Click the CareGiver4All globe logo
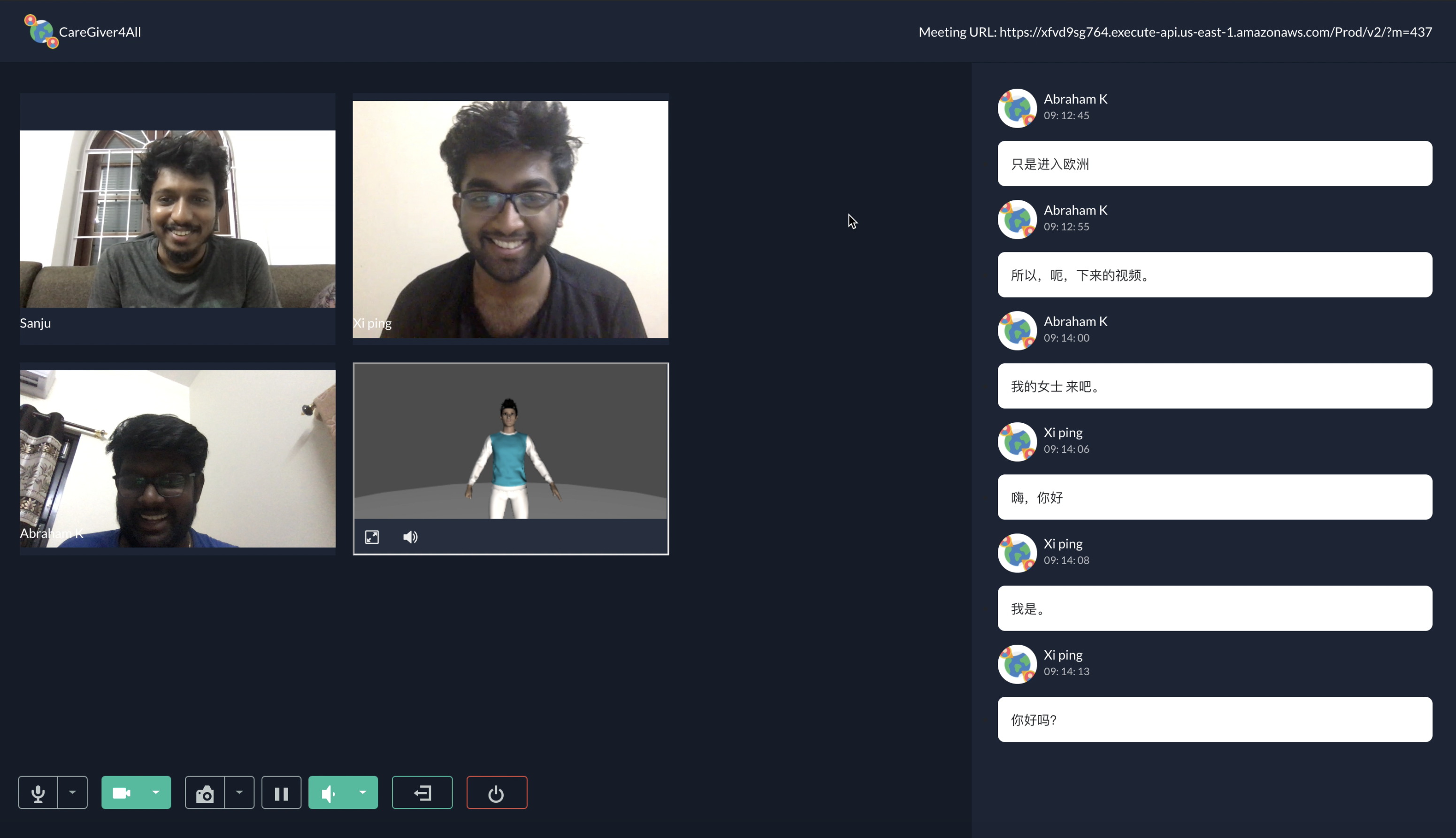 (41, 31)
